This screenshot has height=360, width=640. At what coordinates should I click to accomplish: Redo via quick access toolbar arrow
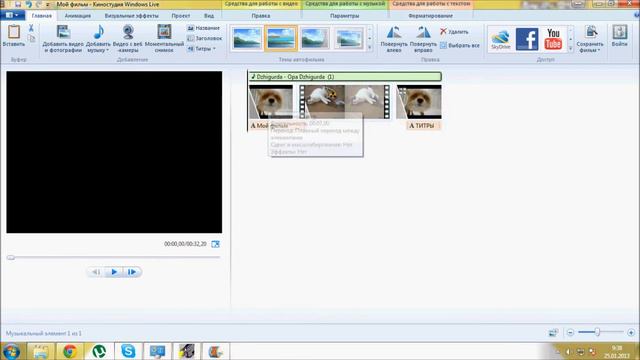39,4
